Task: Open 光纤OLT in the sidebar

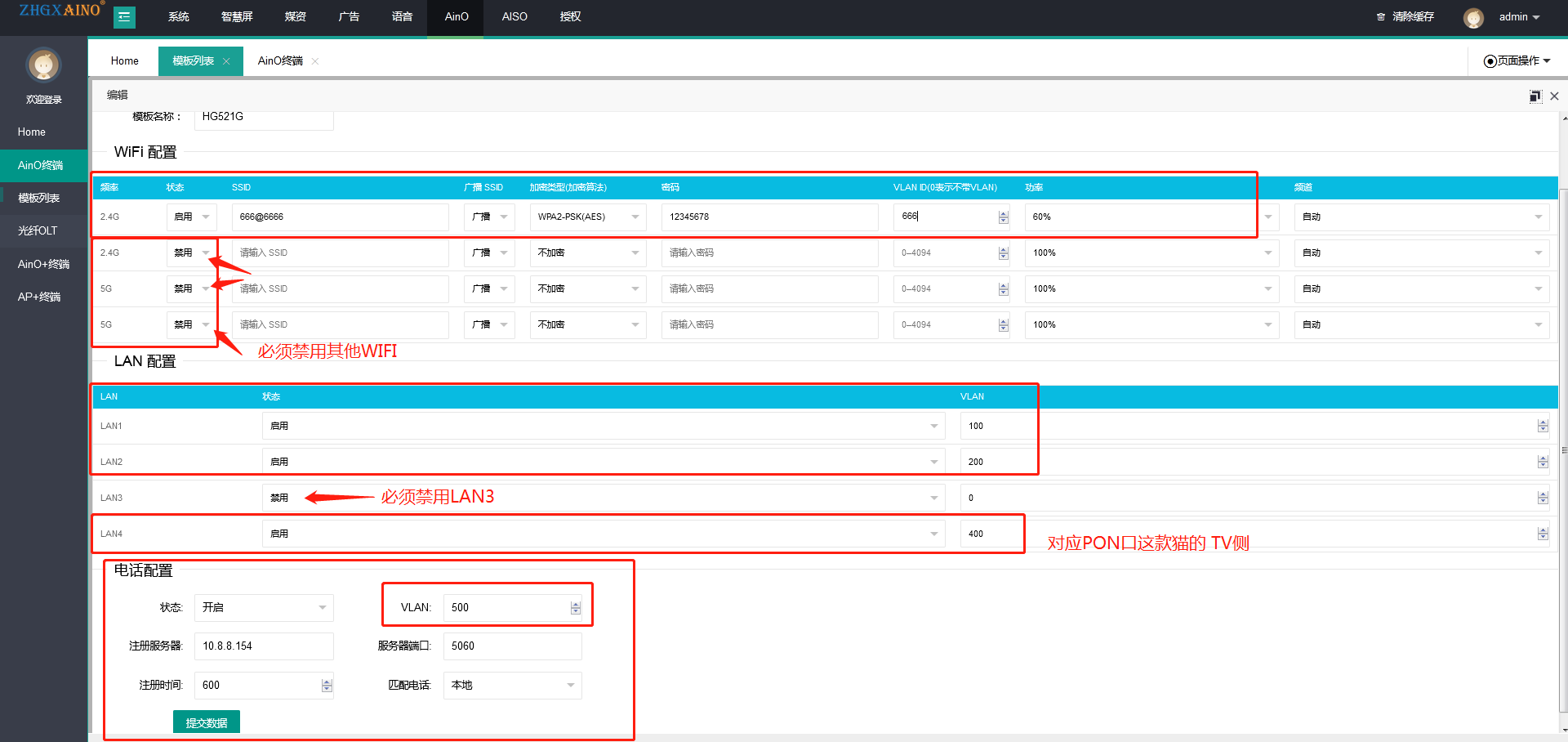Action: point(38,231)
